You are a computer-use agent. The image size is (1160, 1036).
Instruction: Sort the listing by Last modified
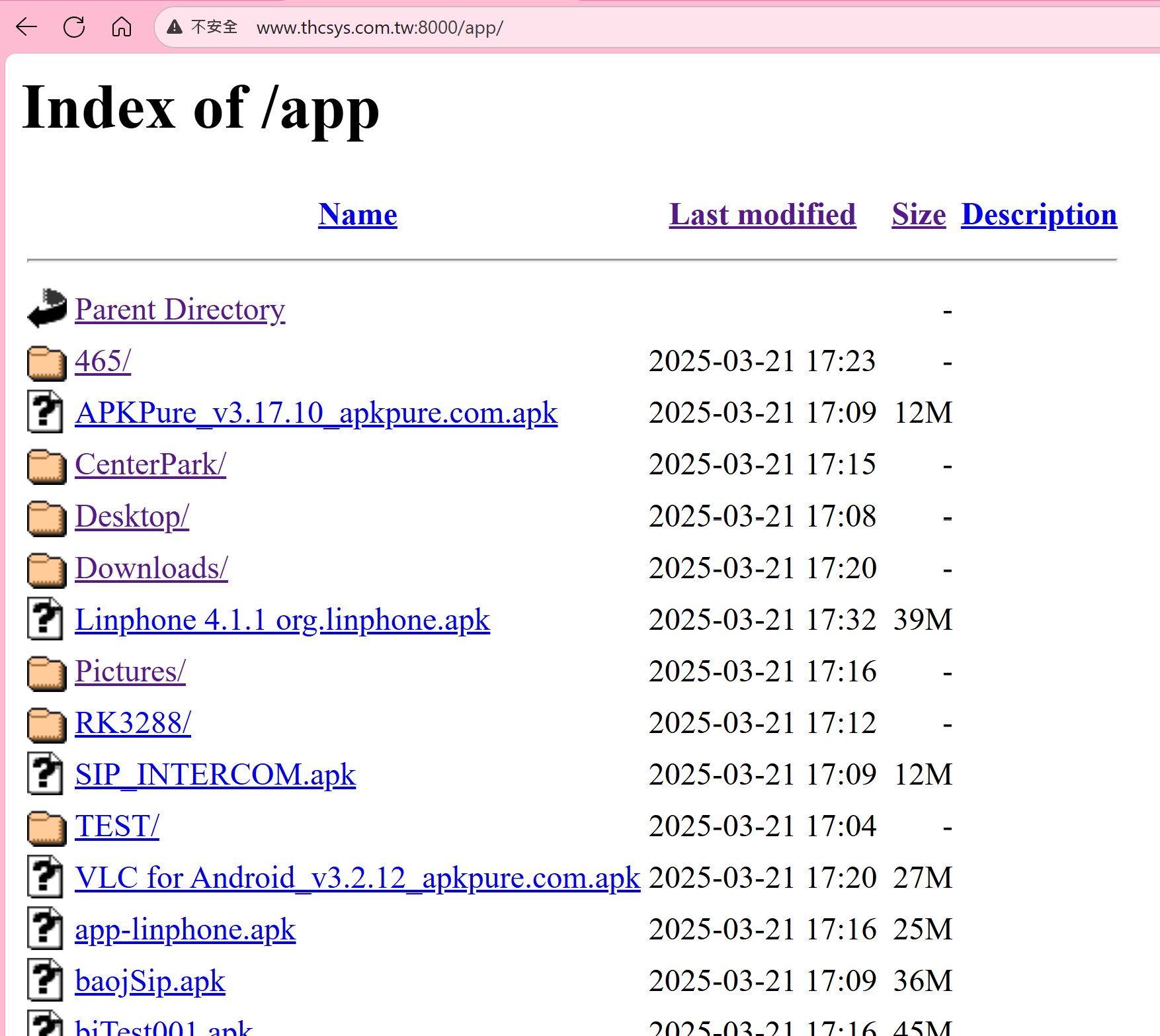click(x=763, y=214)
